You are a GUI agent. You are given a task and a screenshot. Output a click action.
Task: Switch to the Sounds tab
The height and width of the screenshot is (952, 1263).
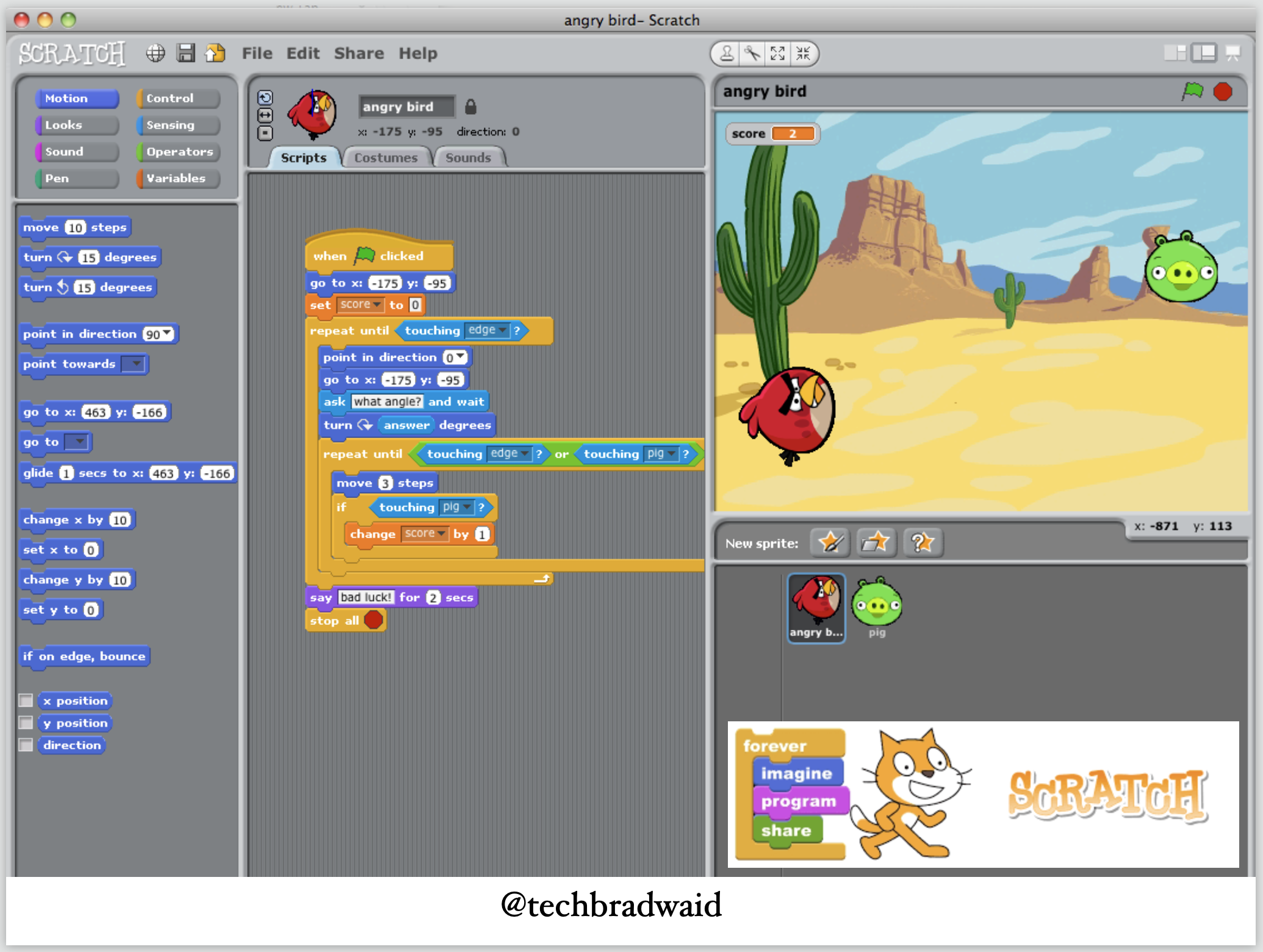tap(468, 157)
